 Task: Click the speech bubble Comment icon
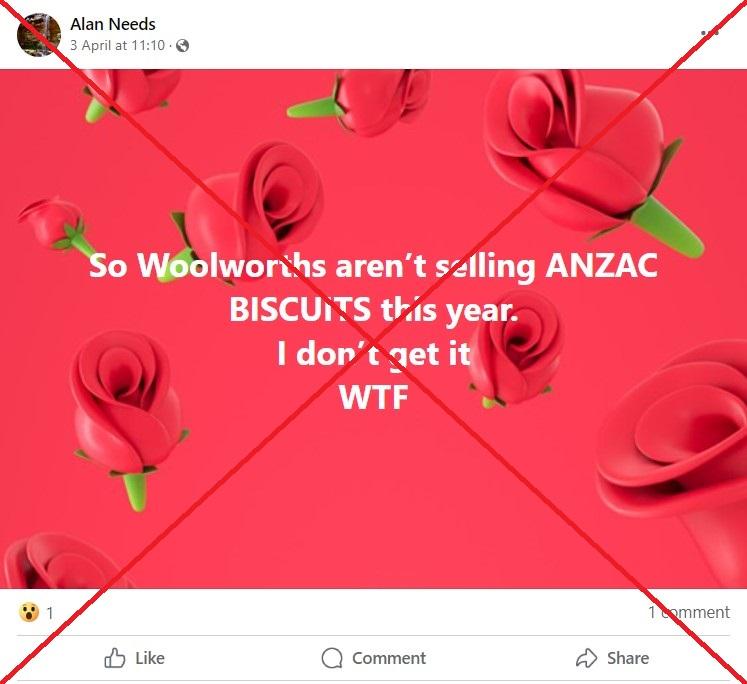[x=332, y=658]
